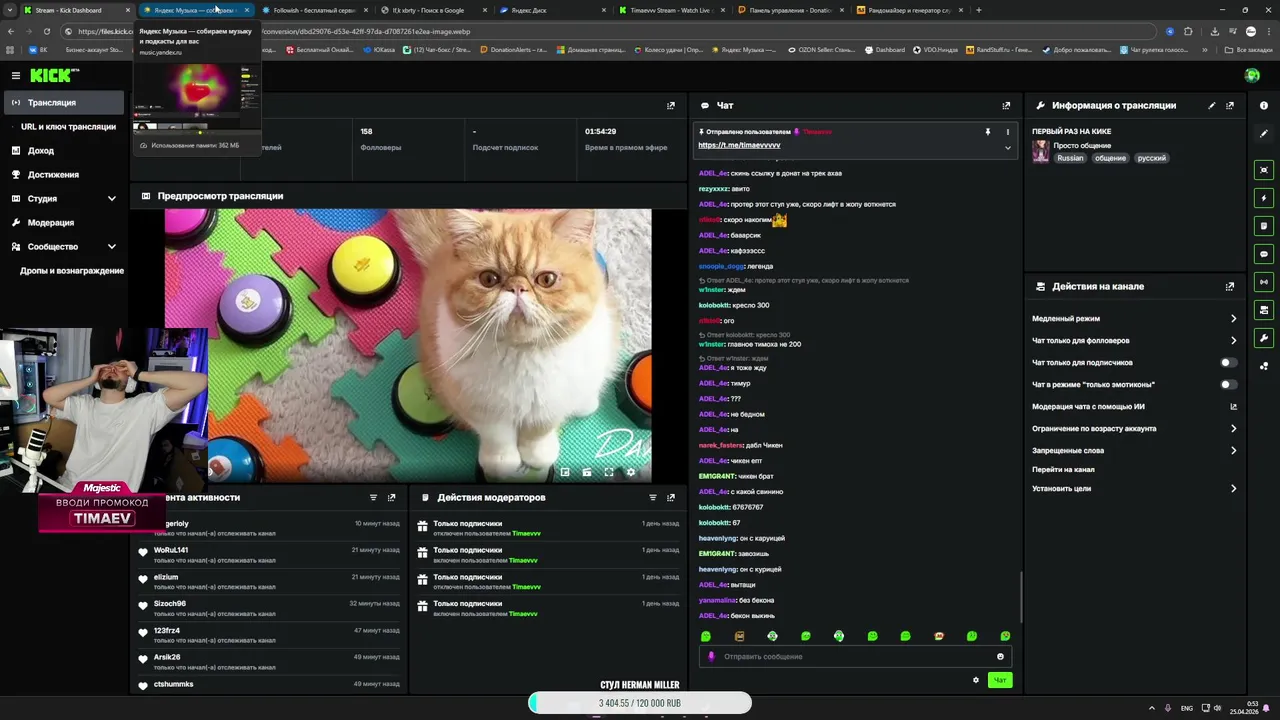
Task: Click the Russian language tag
Action: (x=1070, y=158)
